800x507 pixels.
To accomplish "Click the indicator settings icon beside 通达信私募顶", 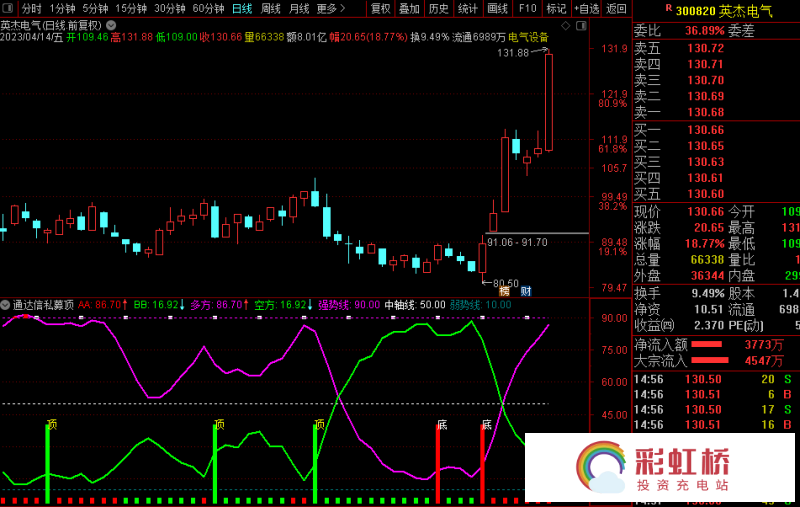I will click(6, 304).
